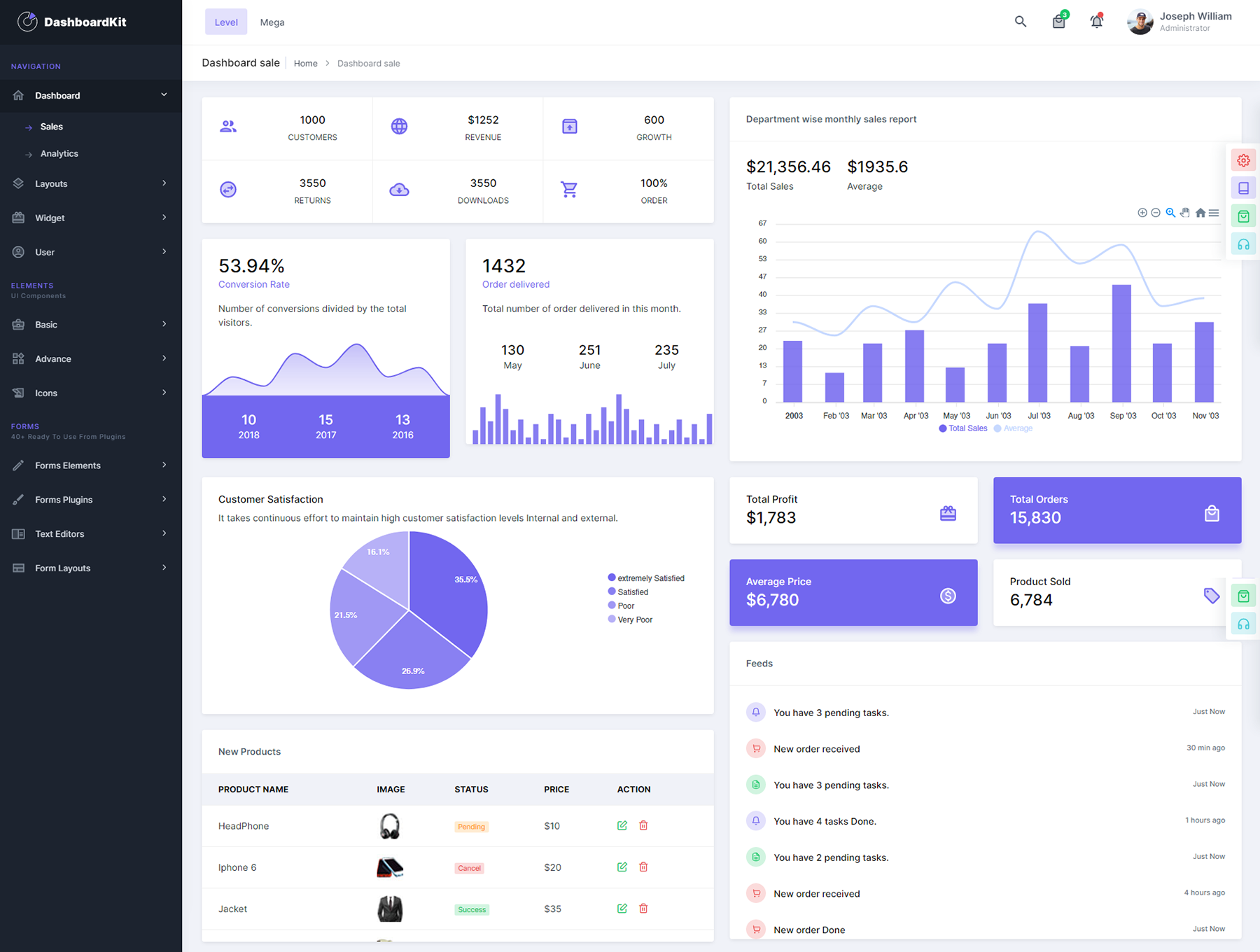Reset chart view with the home icon

(1200, 213)
